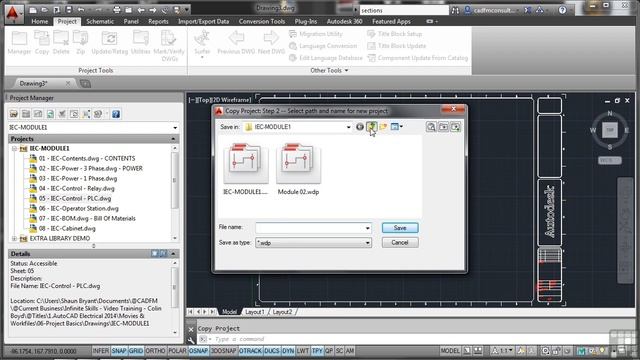640x360 pixels.
Task: Expand the EXTRA LIBRARY DEMO project node
Action: (14, 238)
